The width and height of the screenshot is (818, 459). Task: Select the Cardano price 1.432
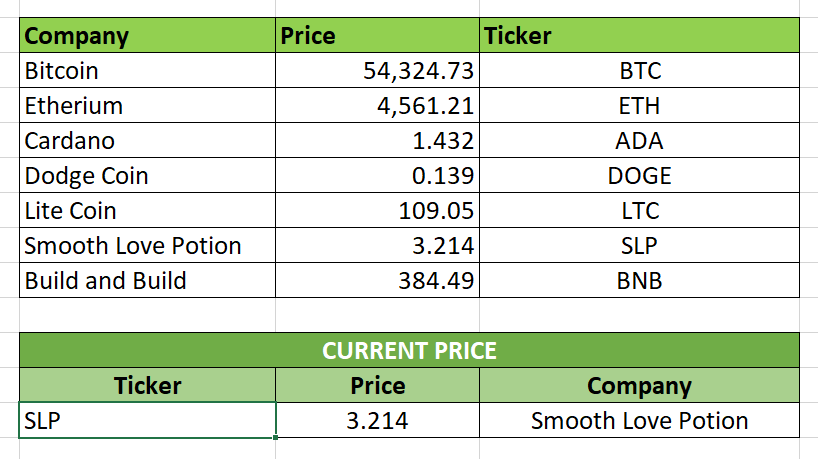point(377,141)
